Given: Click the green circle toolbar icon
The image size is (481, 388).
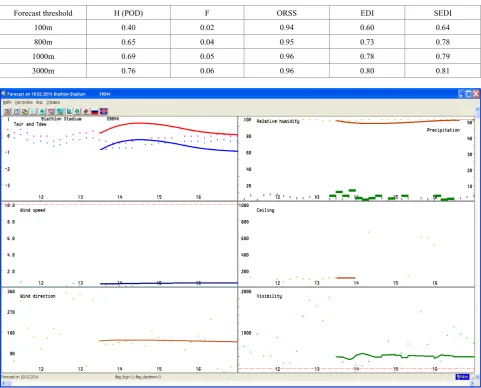Looking at the screenshot, I should pyautogui.click(x=77, y=111).
